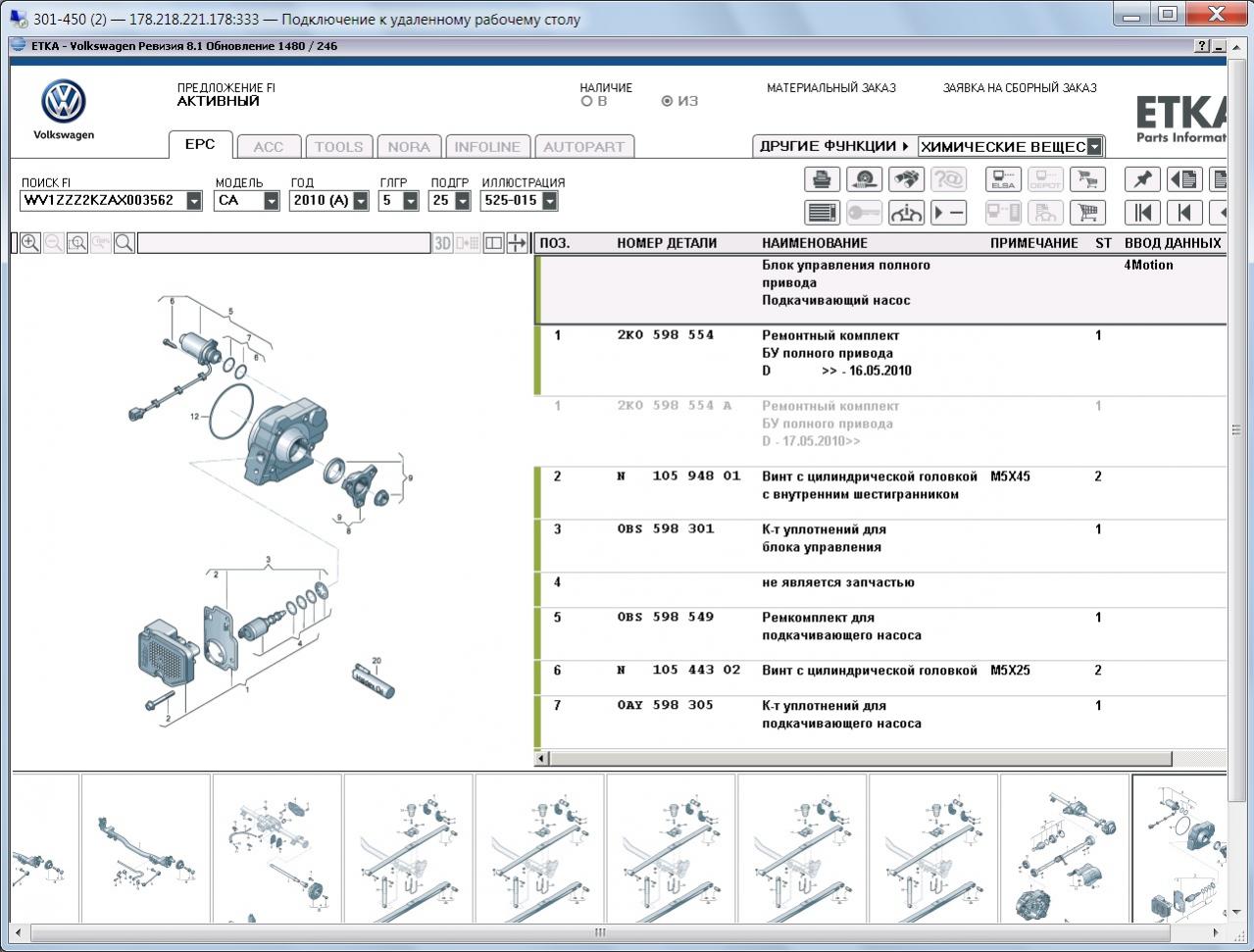The image size is (1254, 952).
Task: Open the VIN search dropdown
Action: (194, 201)
